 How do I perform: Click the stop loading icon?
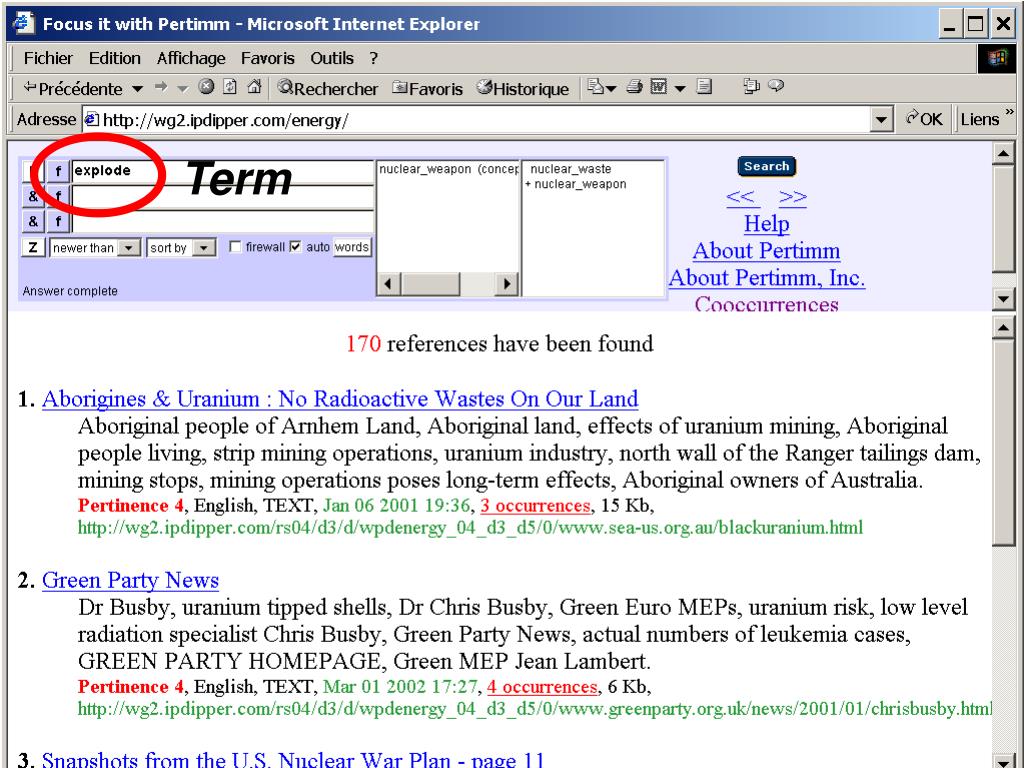(x=206, y=86)
